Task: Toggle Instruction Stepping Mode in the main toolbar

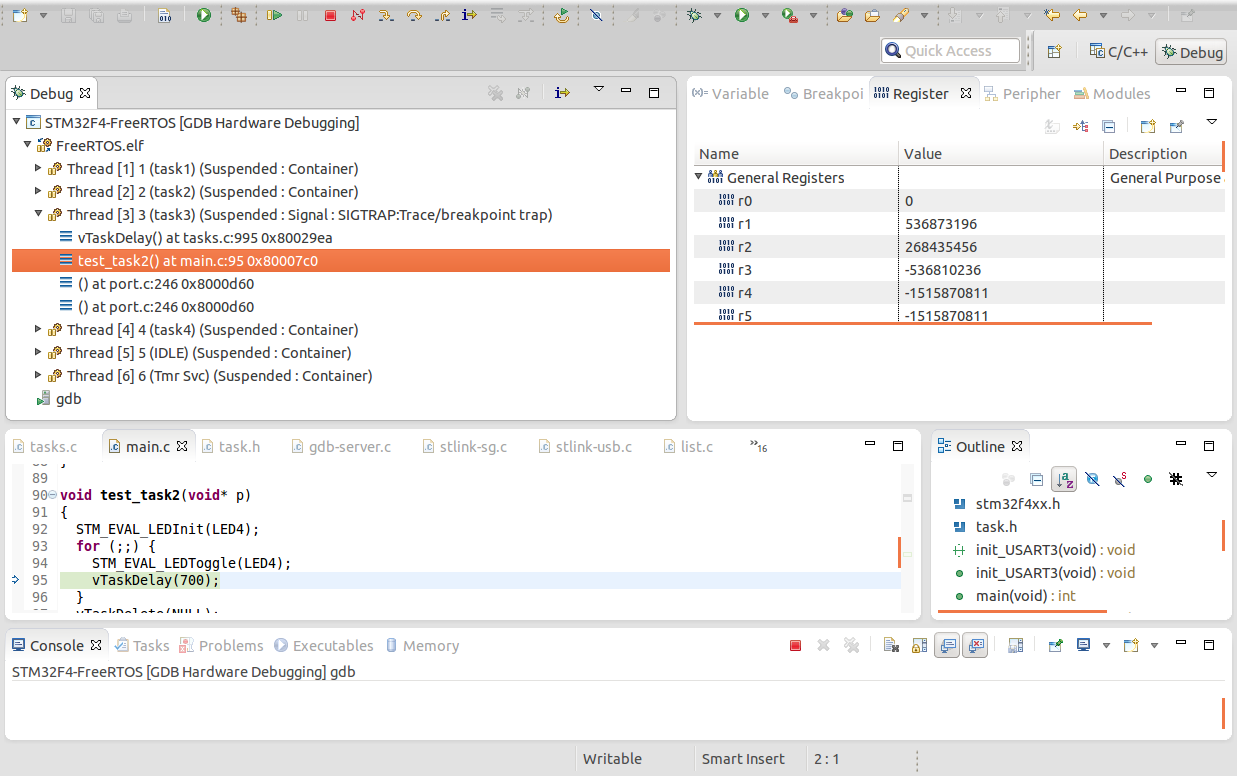Action: [469, 15]
